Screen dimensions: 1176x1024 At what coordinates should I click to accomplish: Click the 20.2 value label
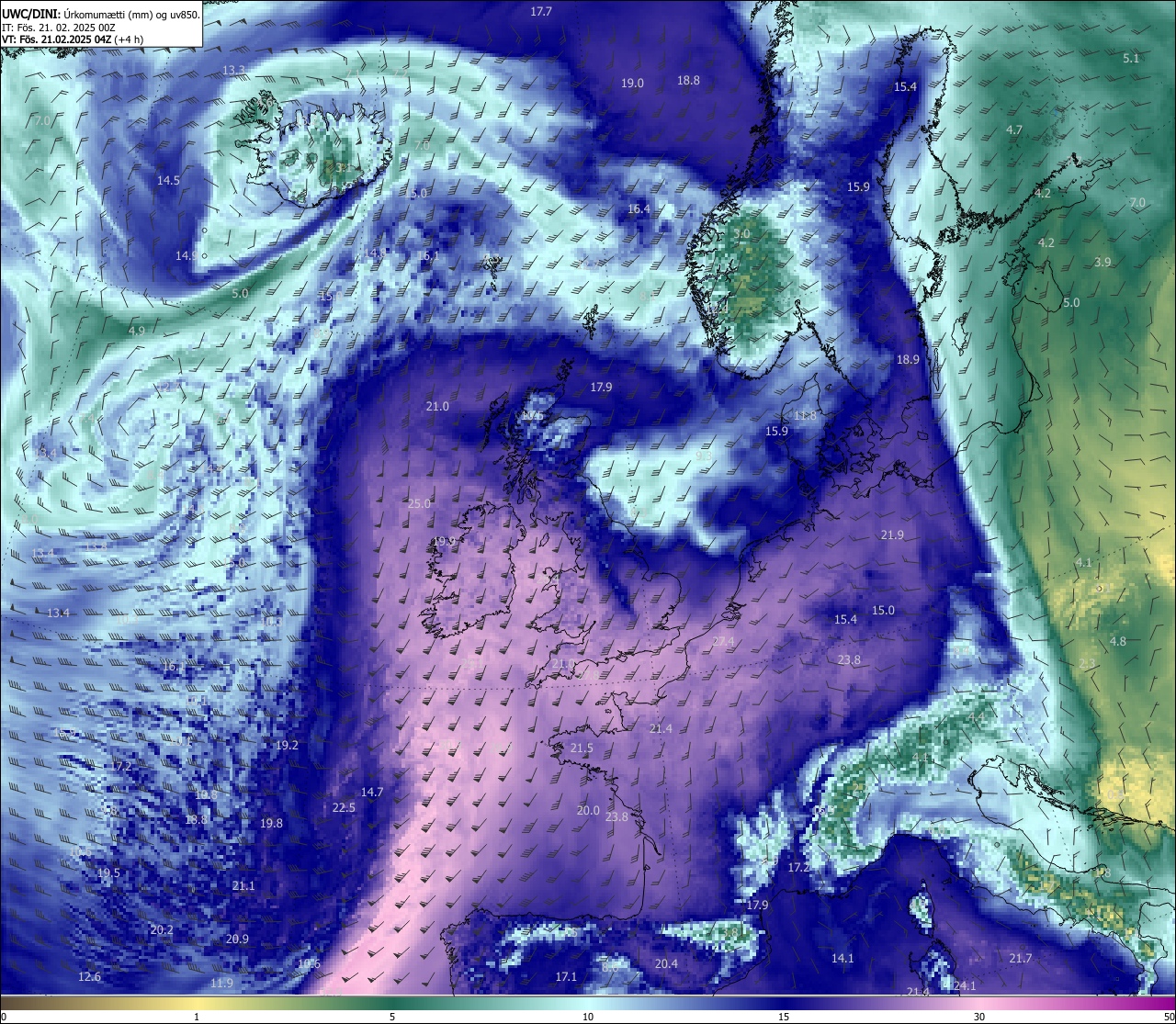162,930
